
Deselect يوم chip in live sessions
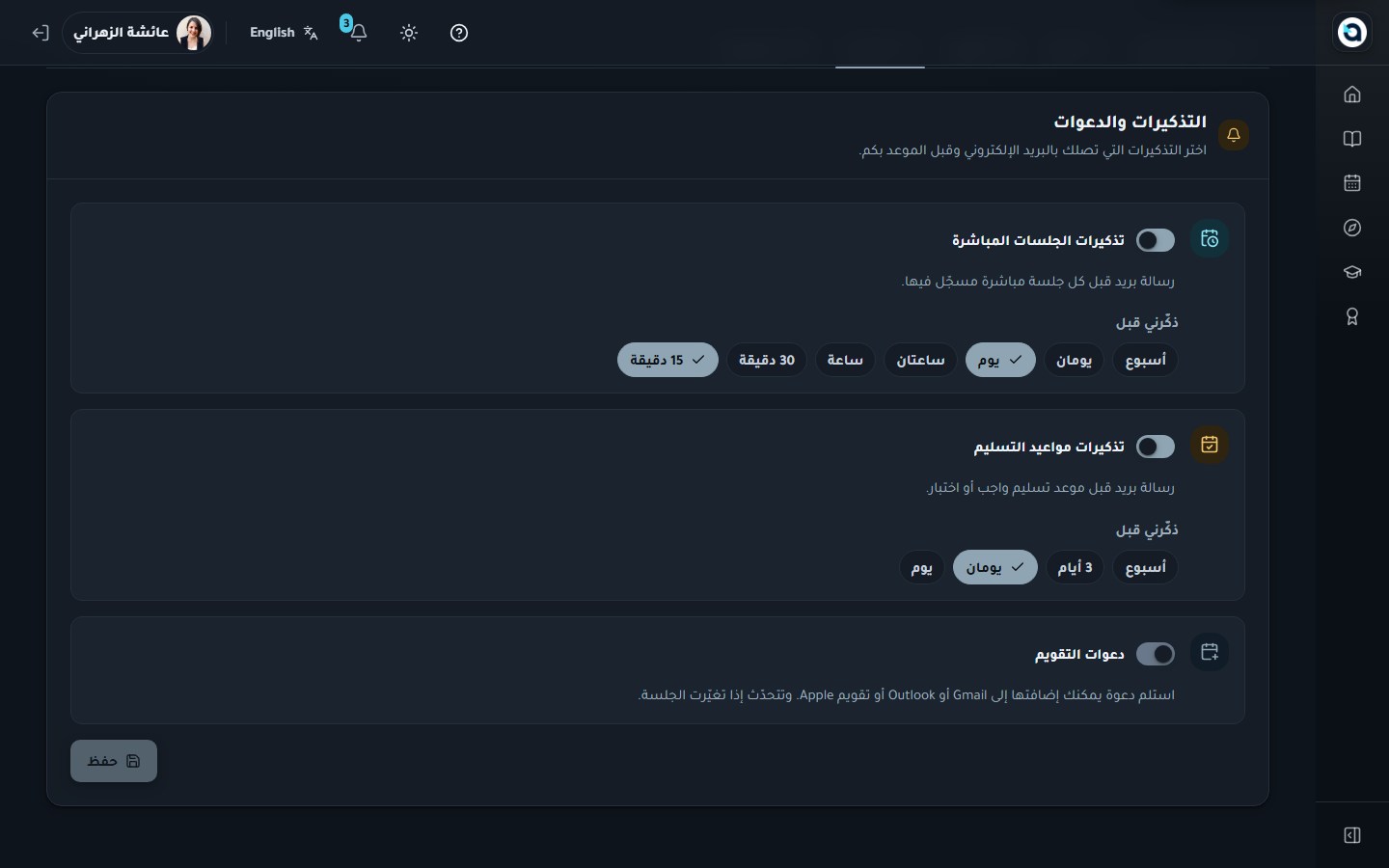[x=1000, y=360]
